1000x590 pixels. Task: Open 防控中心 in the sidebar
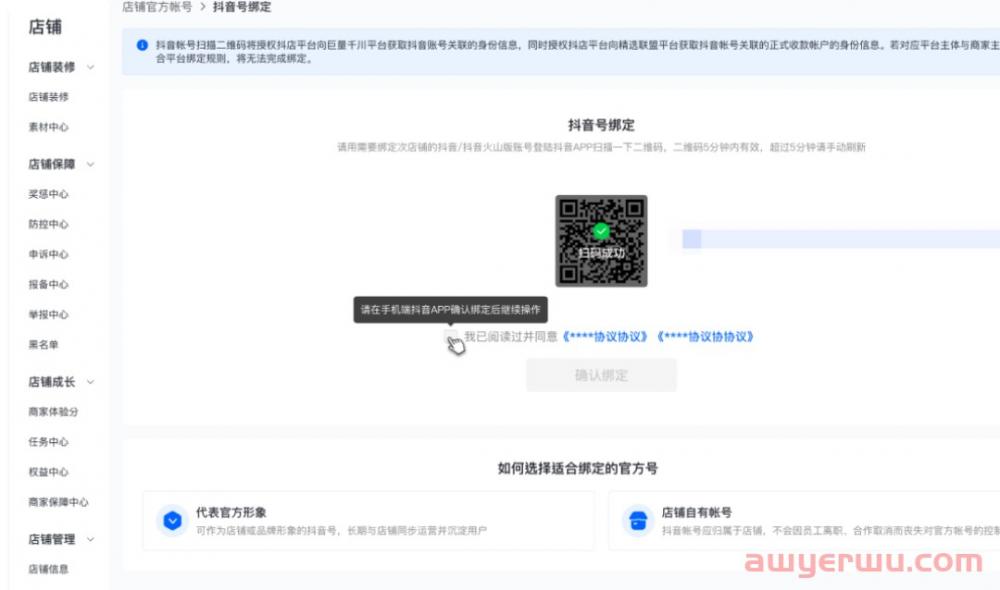click(x=48, y=224)
